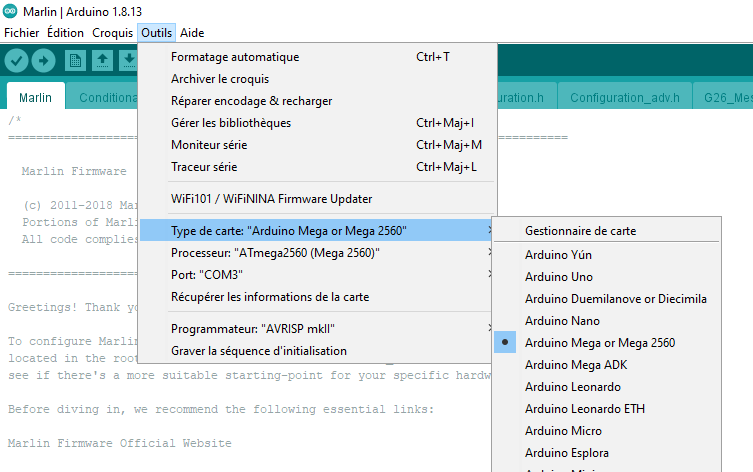This screenshot has height=472, width=753.
Task: Choose Arduino Yún board
Action: pyautogui.click(x=607, y=254)
